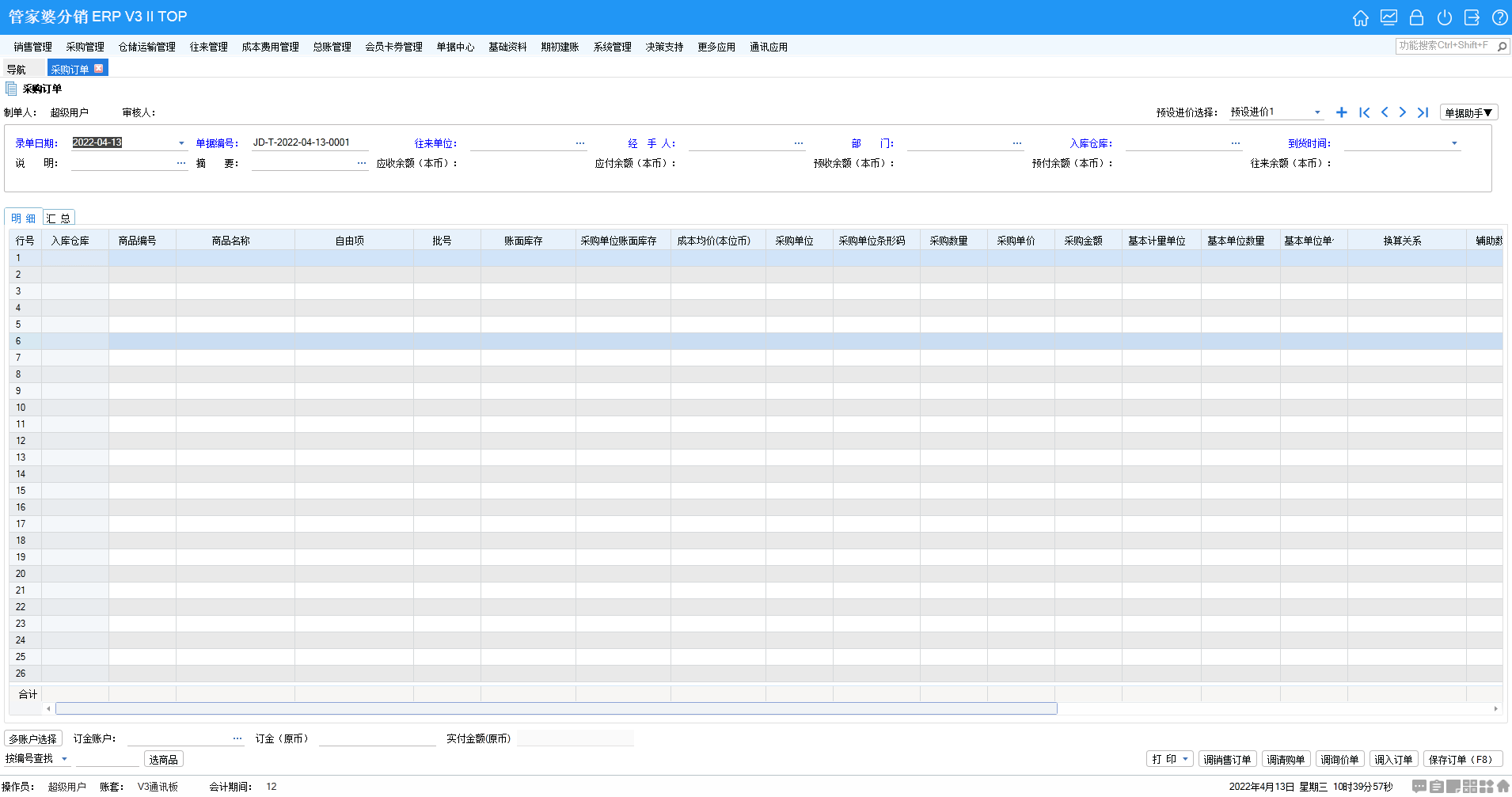Select row number 6 in grid
This screenshot has width=1512, height=797.
tap(25, 341)
